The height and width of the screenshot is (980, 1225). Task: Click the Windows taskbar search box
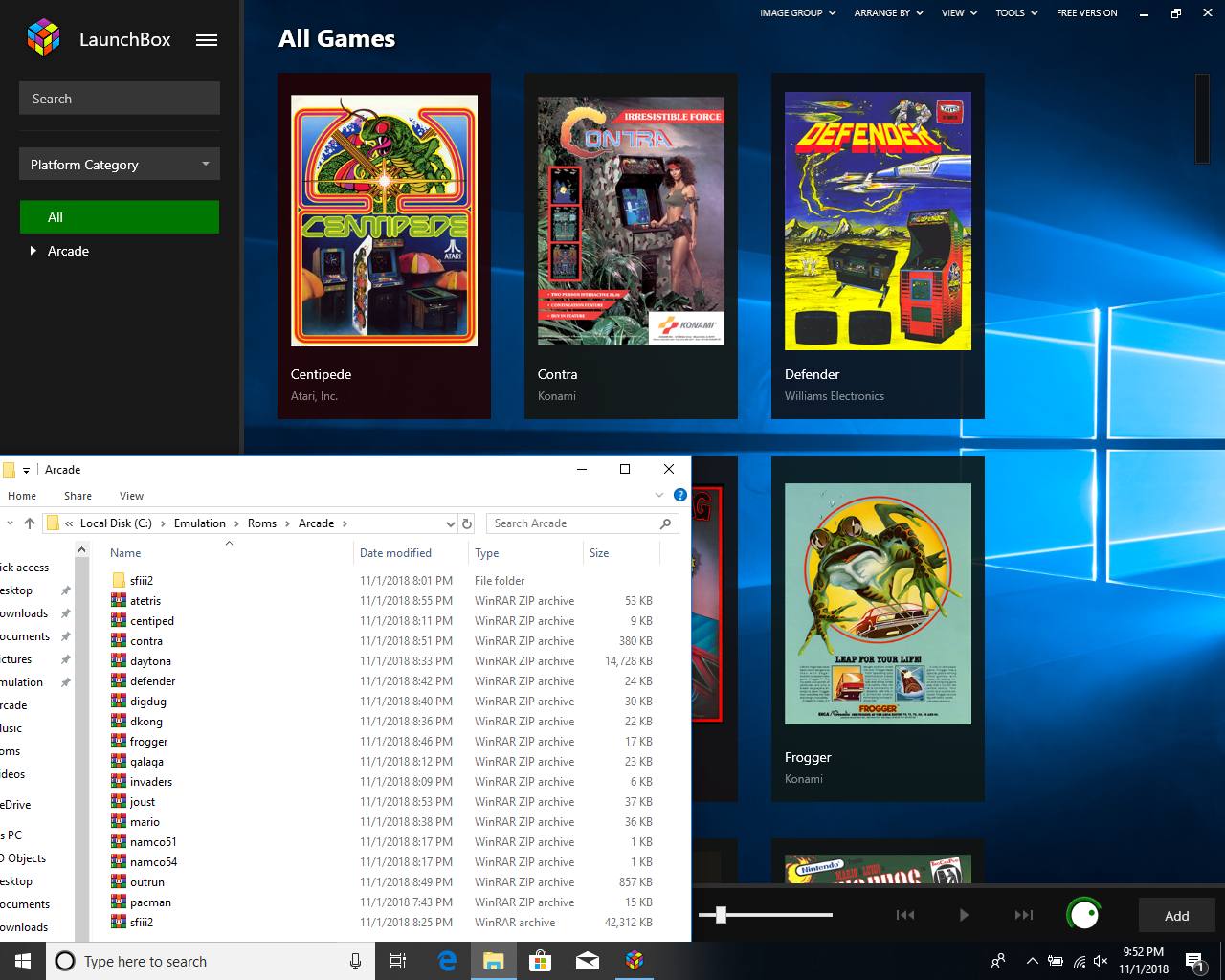pos(210,961)
